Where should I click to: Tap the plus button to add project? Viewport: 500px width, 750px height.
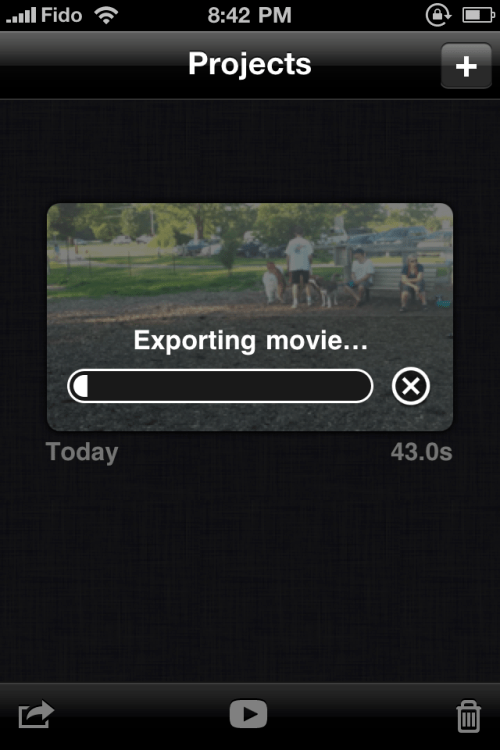click(x=466, y=66)
